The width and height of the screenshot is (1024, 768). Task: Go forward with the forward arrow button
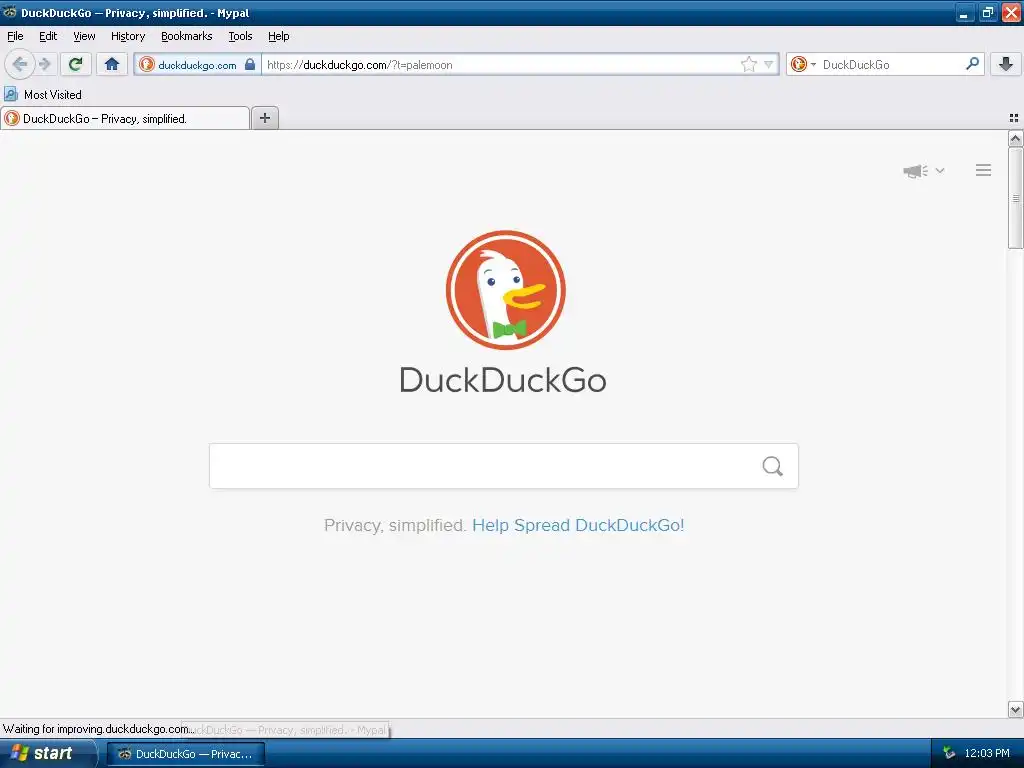pos(44,64)
